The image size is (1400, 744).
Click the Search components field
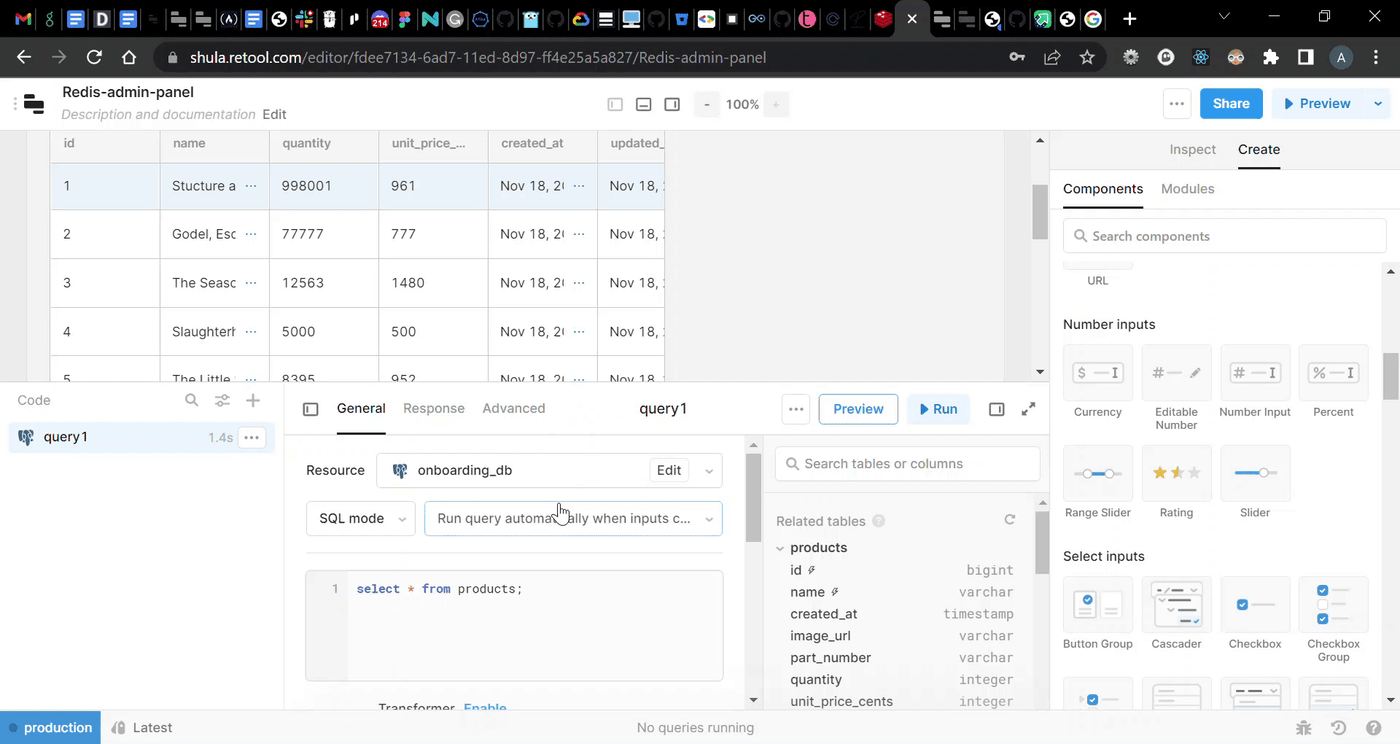(x=1224, y=236)
